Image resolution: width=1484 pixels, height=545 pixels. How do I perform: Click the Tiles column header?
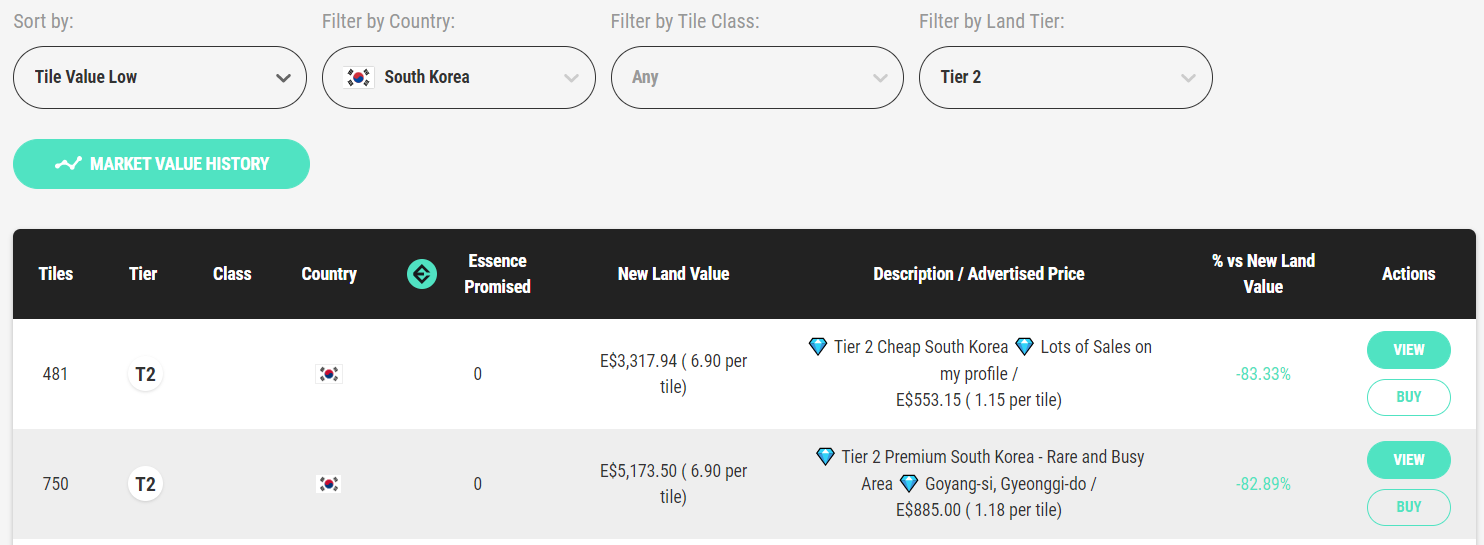(x=56, y=274)
